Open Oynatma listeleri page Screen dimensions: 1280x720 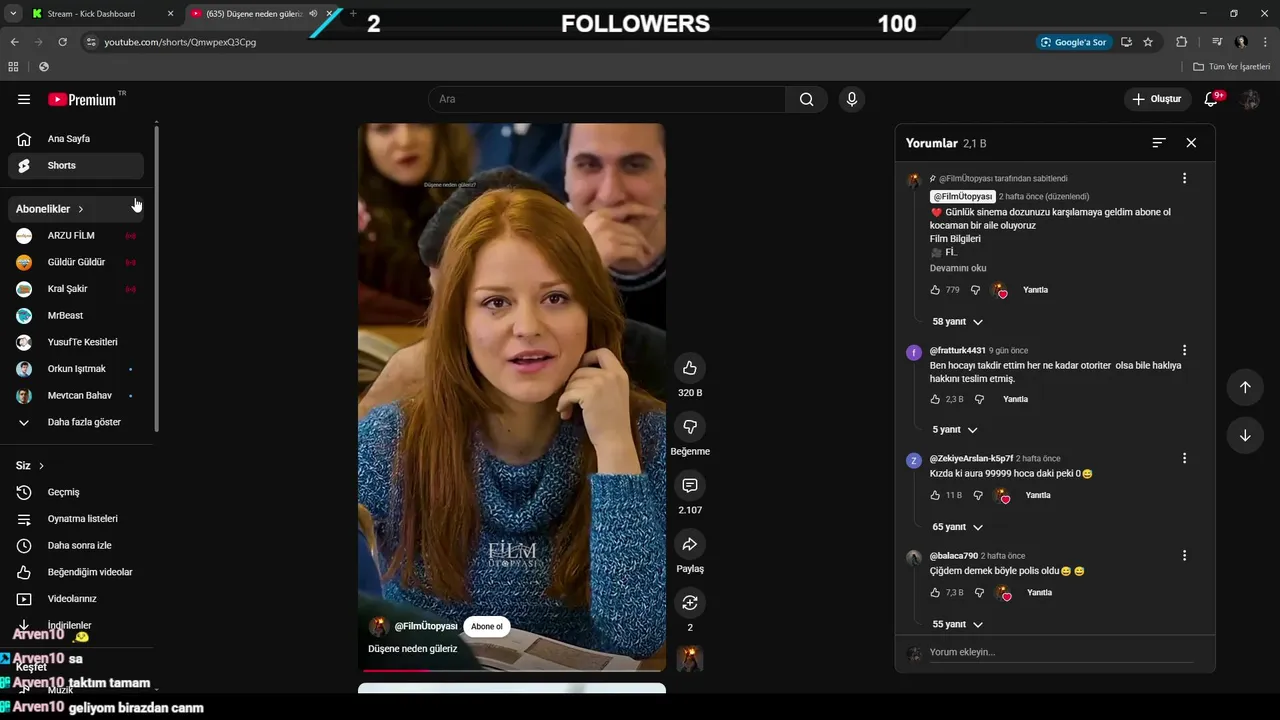click(76, 519)
